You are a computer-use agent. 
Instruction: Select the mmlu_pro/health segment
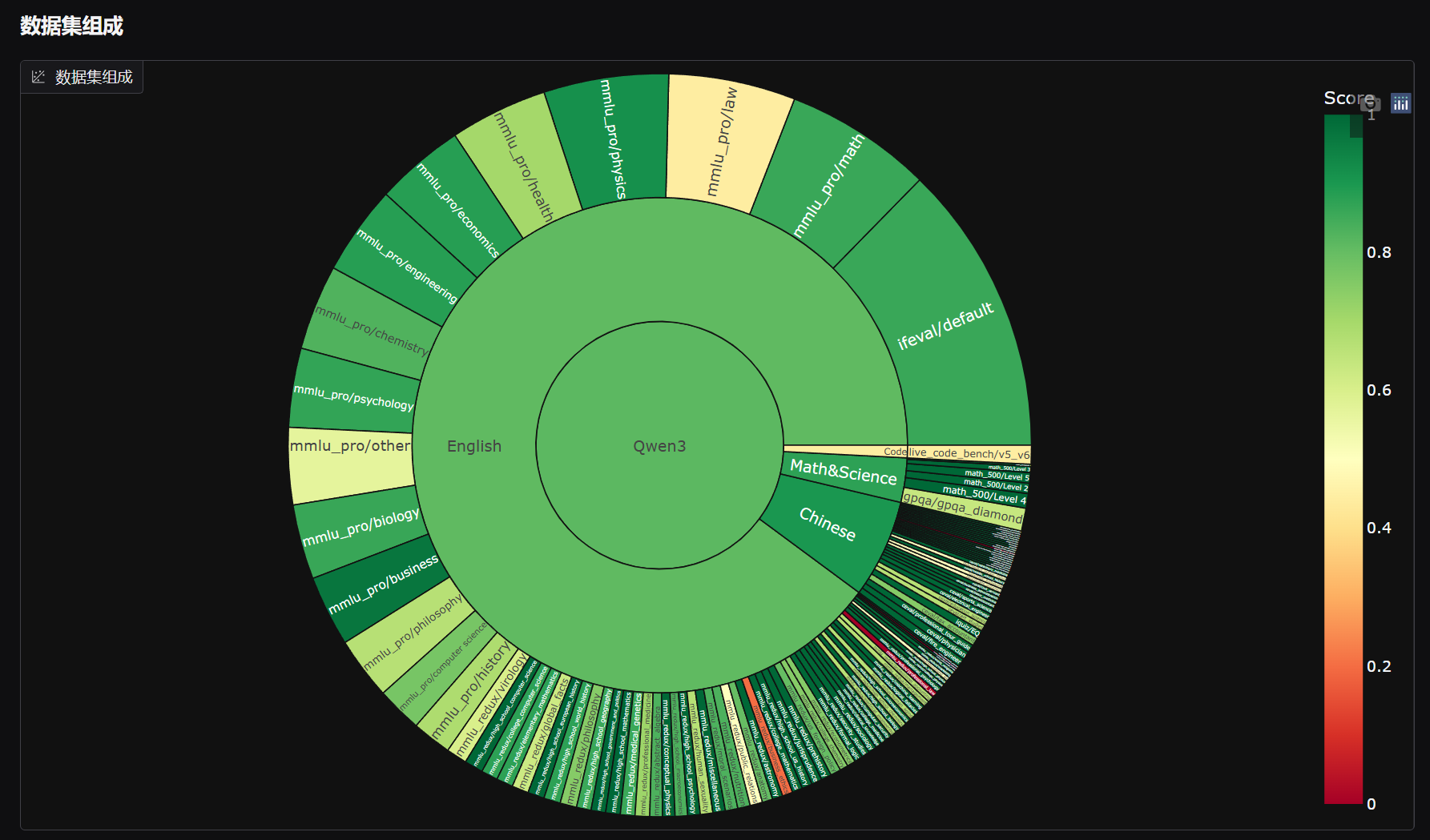[524, 167]
